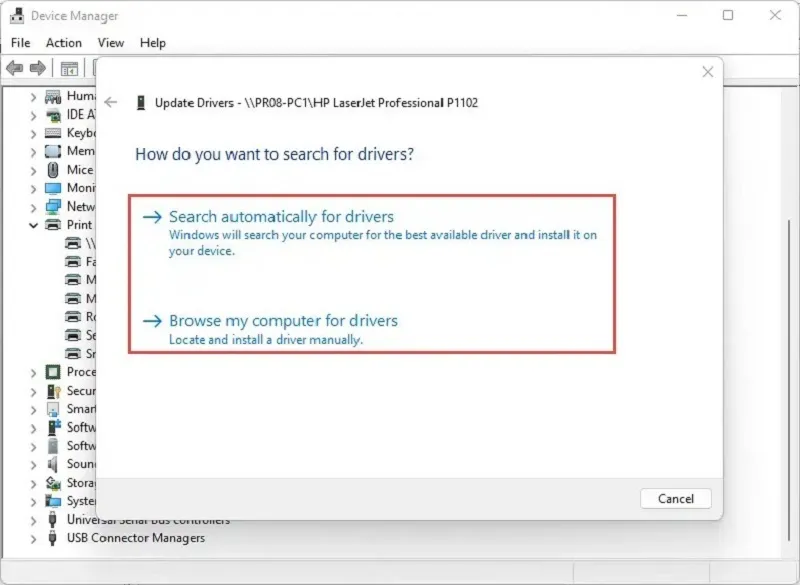Open the File menu
This screenshot has height=585, width=800.
pyautogui.click(x=20, y=43)
